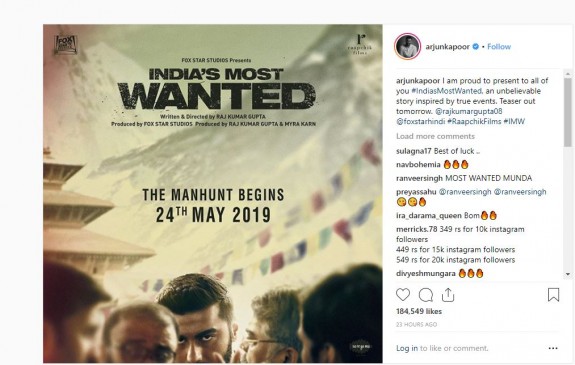This screenshot has width=575, height=365.
Task: Open @rajkumargupta08 mention link
Action: coord(469,111)
